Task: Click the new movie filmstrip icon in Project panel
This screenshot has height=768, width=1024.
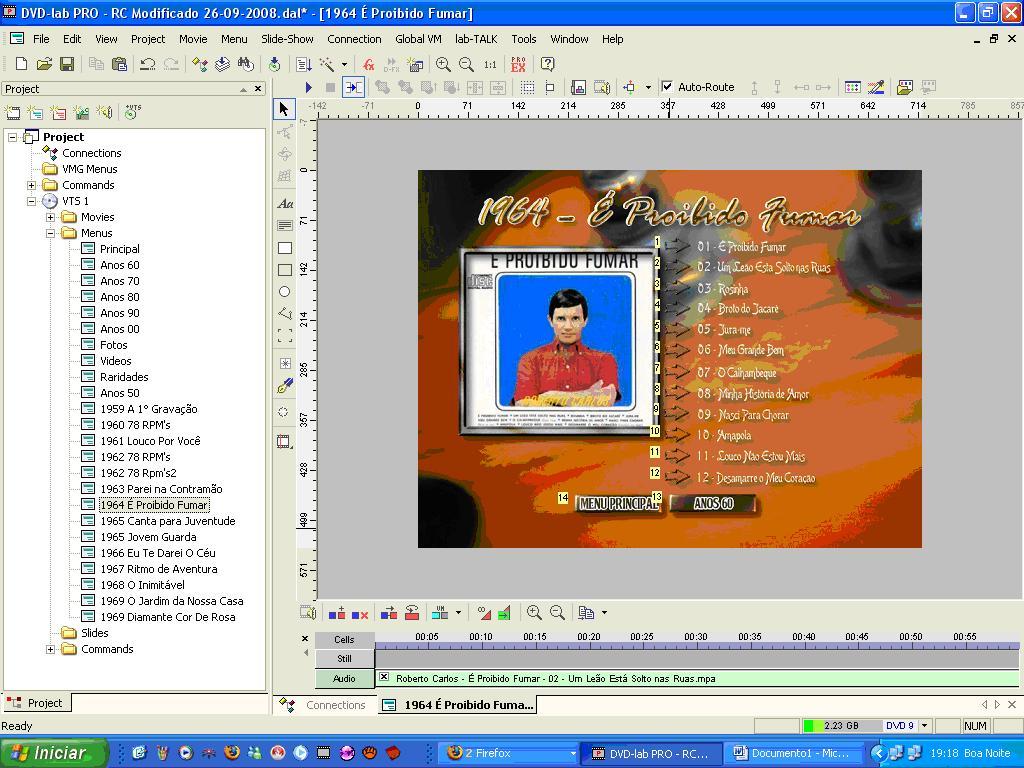Action: pos(12,112)
